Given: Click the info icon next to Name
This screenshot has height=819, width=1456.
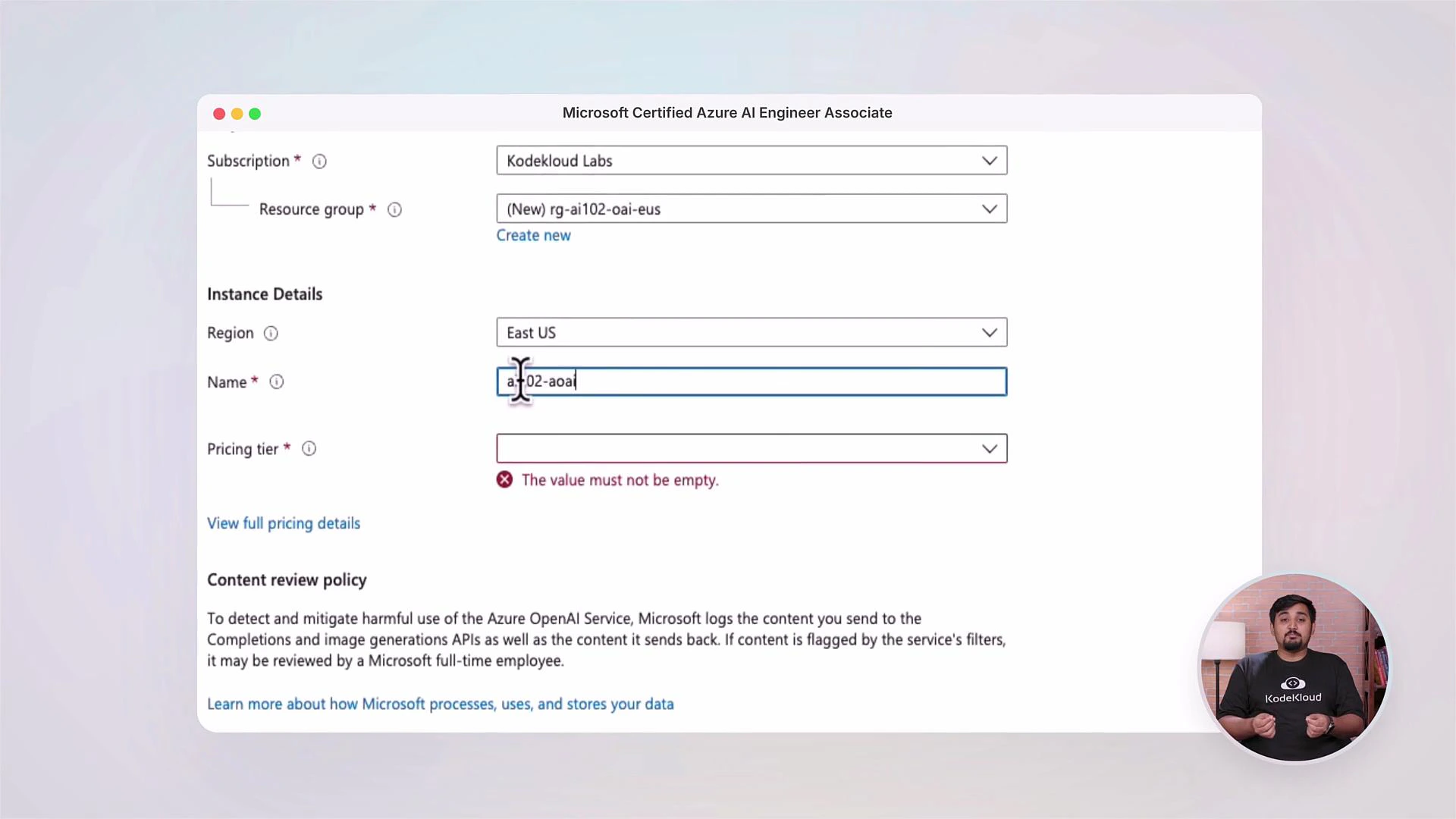Looking at the screenshot, I should point(276,381).
